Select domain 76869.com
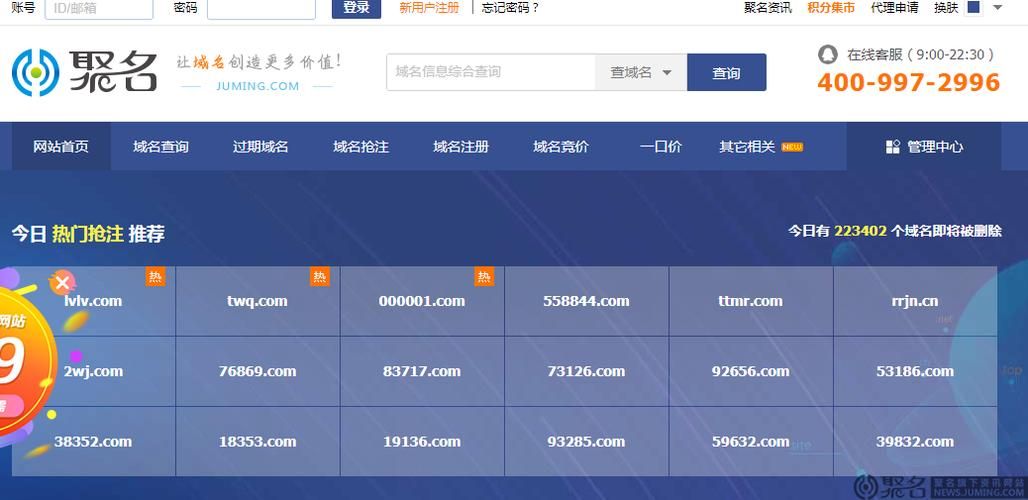This screenshot has width=1028, height=500. point(258,372)
